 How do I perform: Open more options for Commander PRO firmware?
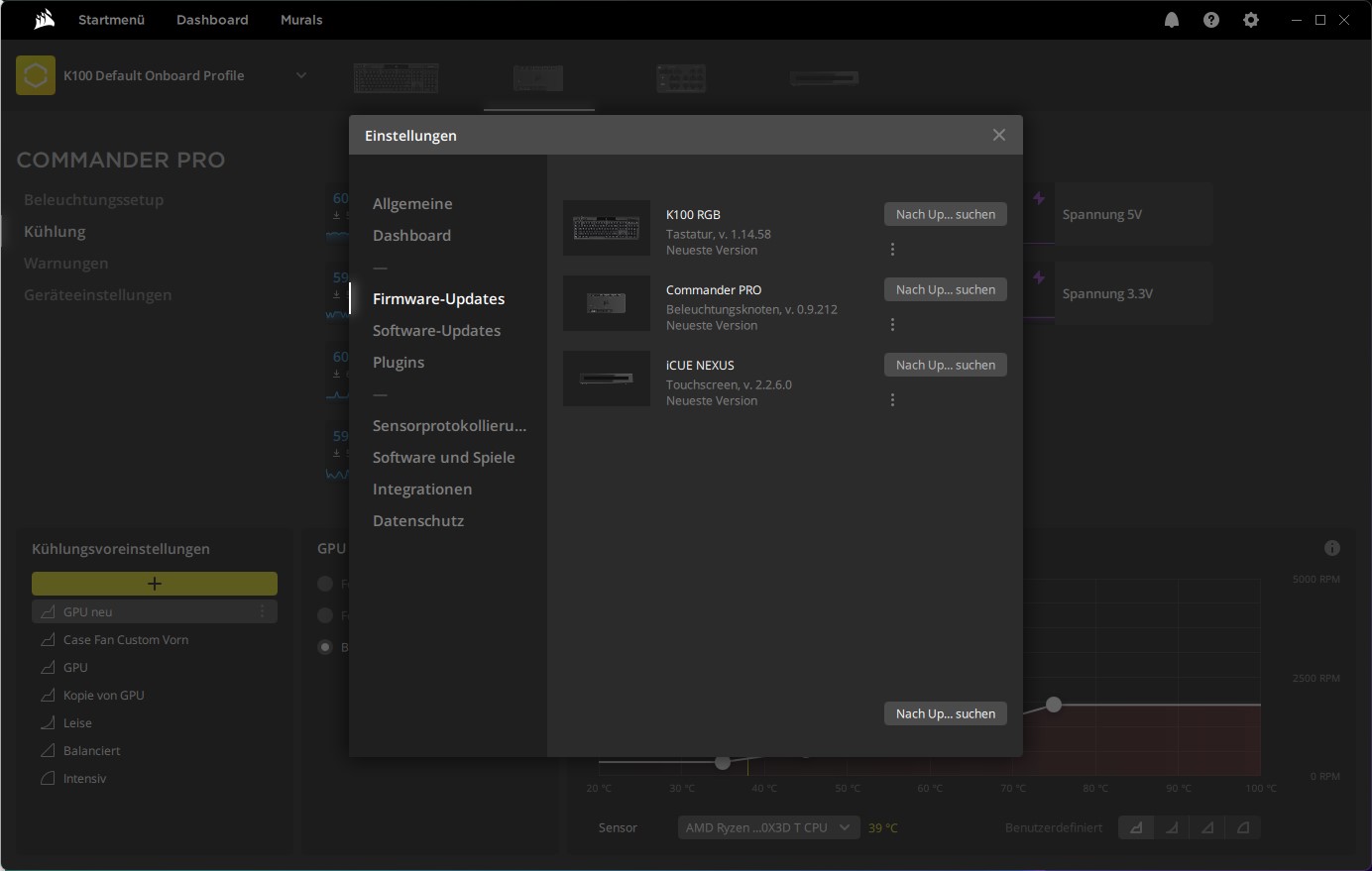point(892,325)
